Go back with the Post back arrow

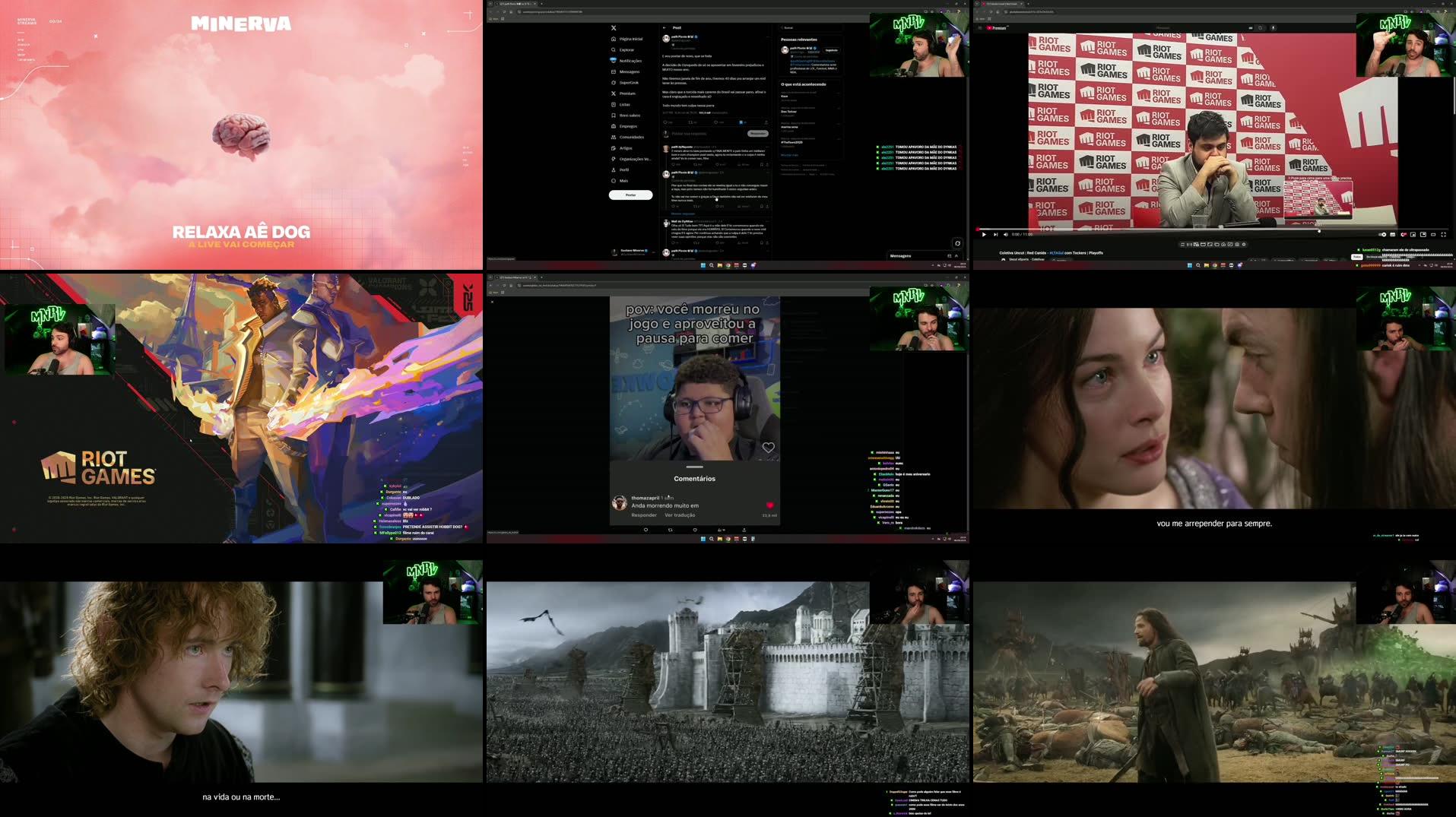(664, 28)
